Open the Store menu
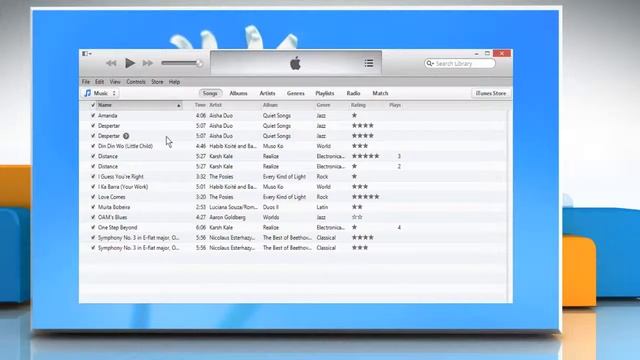The image size is (640, 360). point(157,82)
